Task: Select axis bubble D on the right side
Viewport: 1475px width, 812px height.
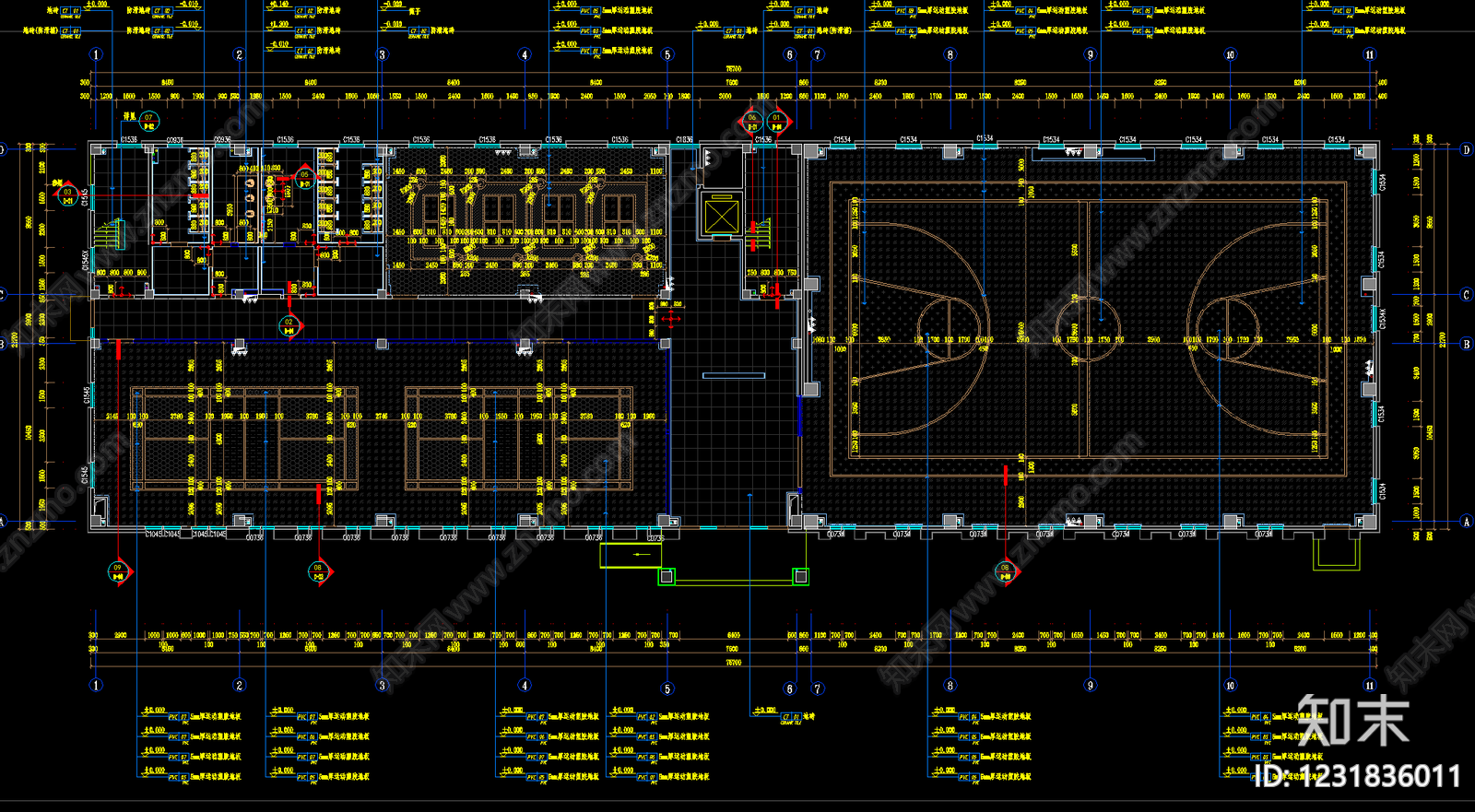Action: coord(1467,149)
